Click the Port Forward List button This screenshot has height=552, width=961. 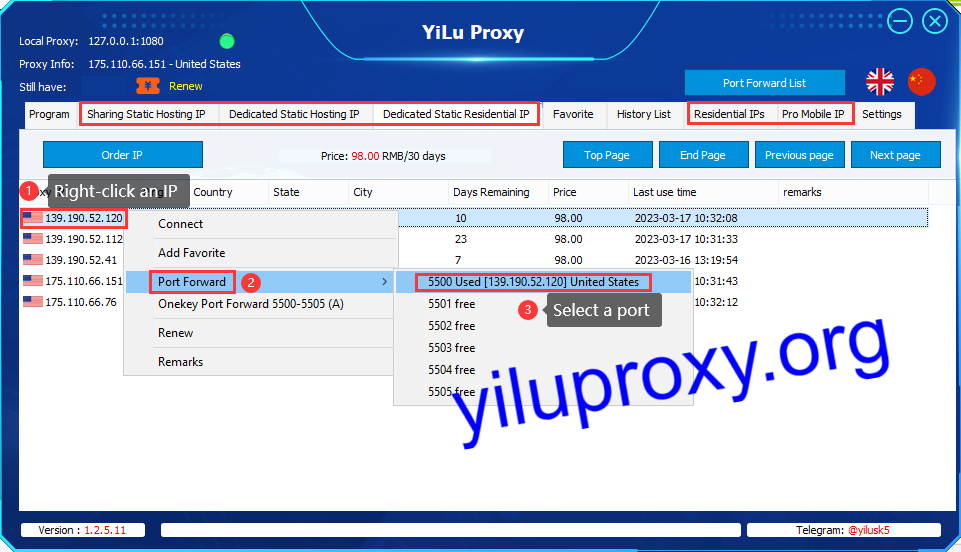pyautogui.click(x=764, y=83)
